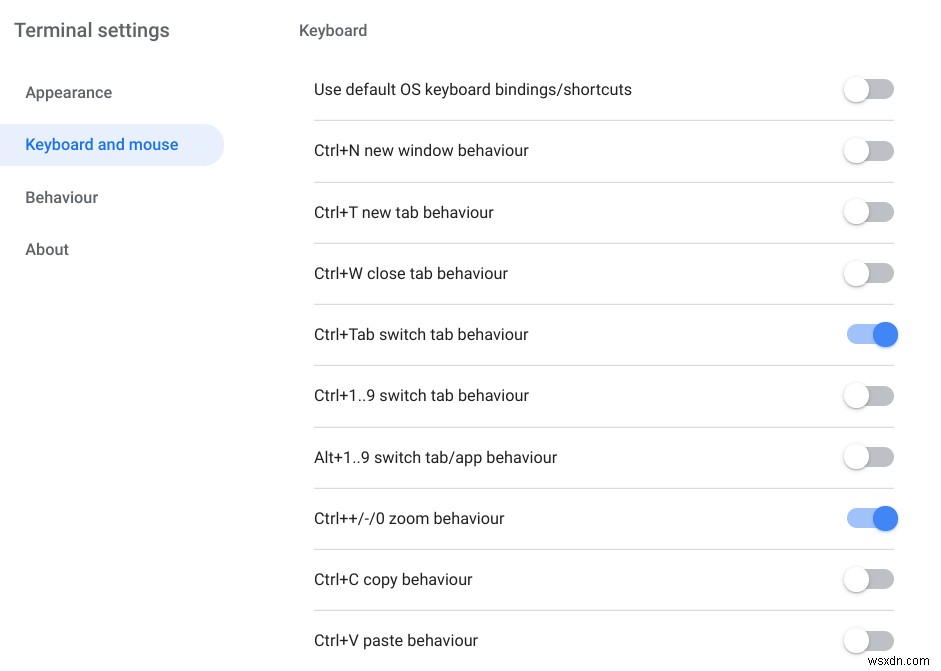Click the 'Ctrl+T new tab behaviour' label
Screen dimensions: 941x671
click(x=403, y=212)
